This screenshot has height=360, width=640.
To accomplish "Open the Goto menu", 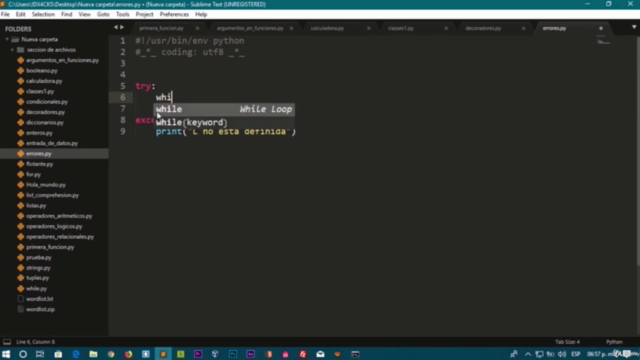I will pyautogui.click(x=103, y=14).
